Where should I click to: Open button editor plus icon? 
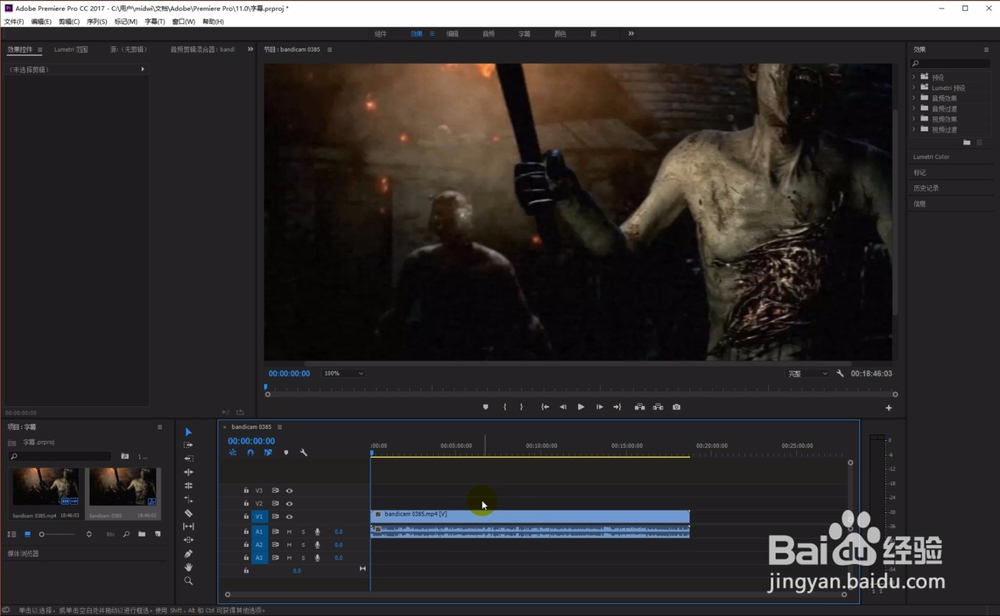point(888,408)
